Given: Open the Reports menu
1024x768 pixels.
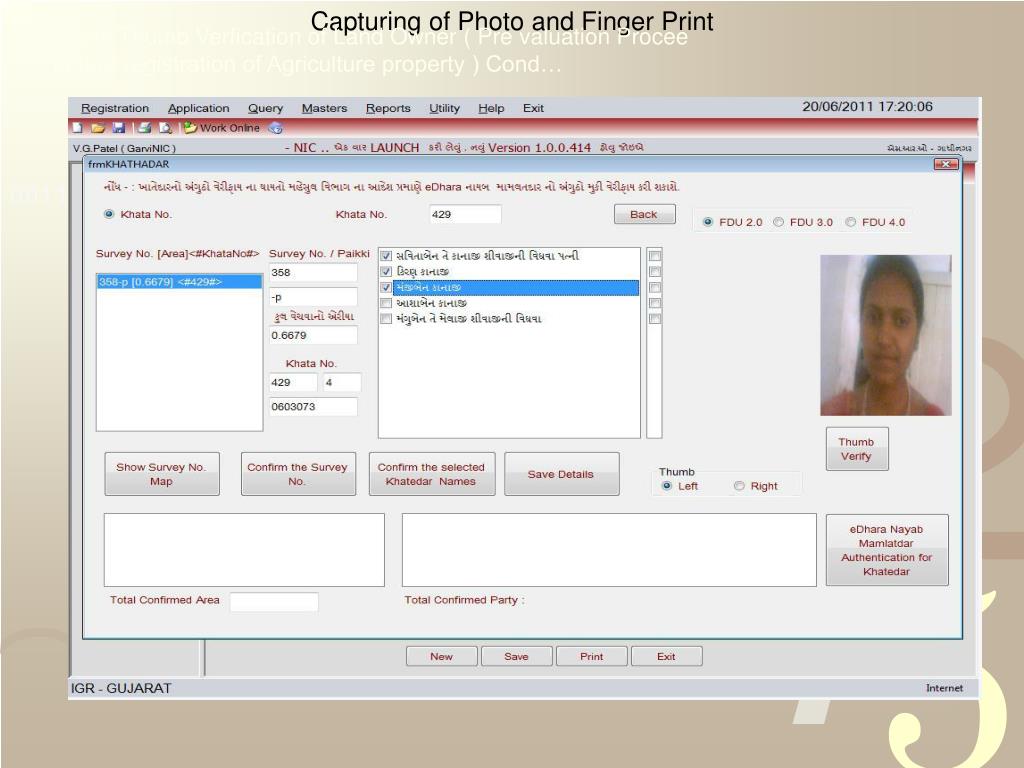Looking at the screenshot, I should 388,108.
